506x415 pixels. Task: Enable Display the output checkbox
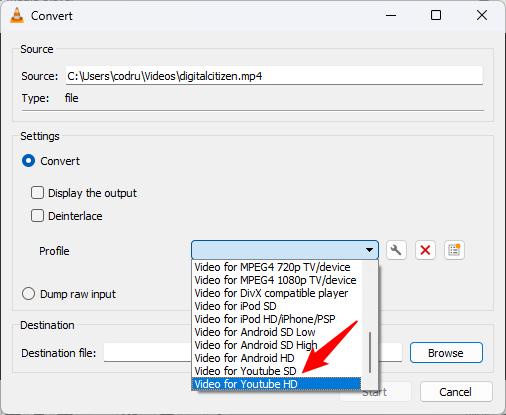37,193
